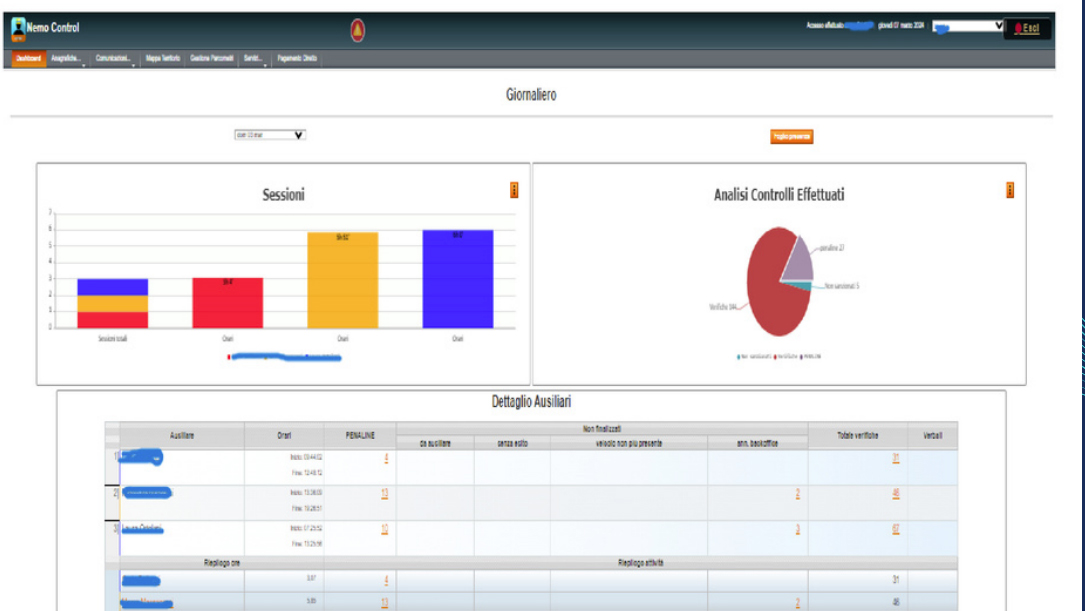
Task: Click the orange Foglio presenze button
Action: point(792,137)
